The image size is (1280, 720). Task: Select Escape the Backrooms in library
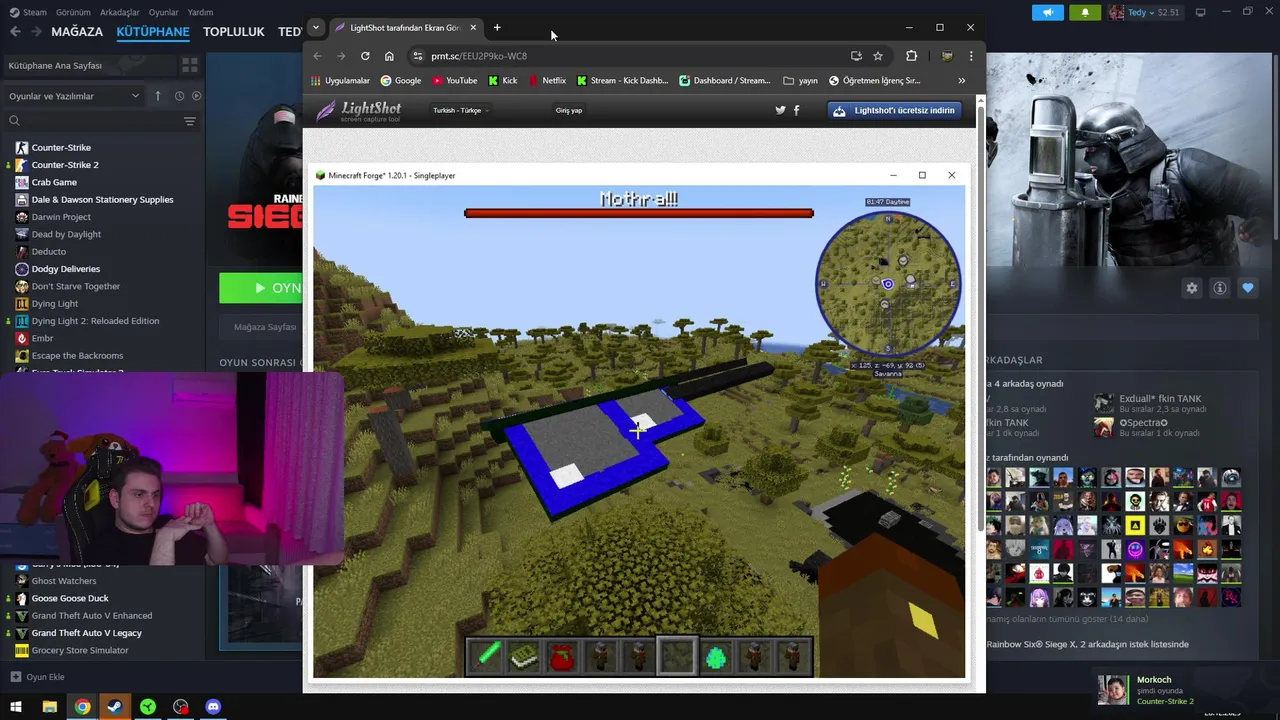point(77,356)
